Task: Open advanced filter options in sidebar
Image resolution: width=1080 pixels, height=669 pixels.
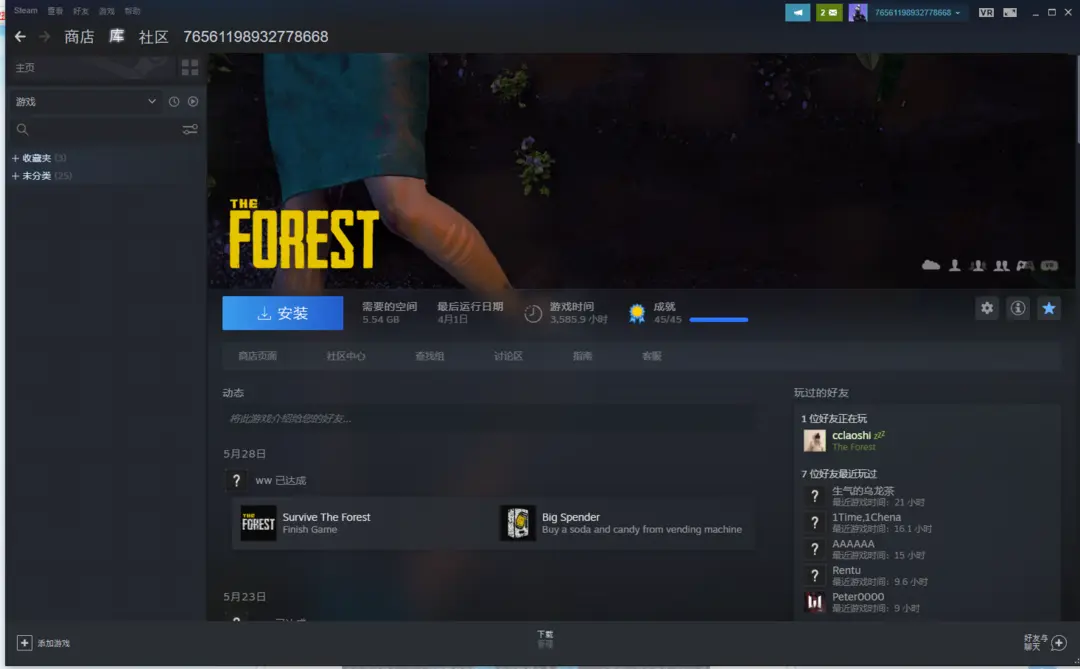Action: 189,130
